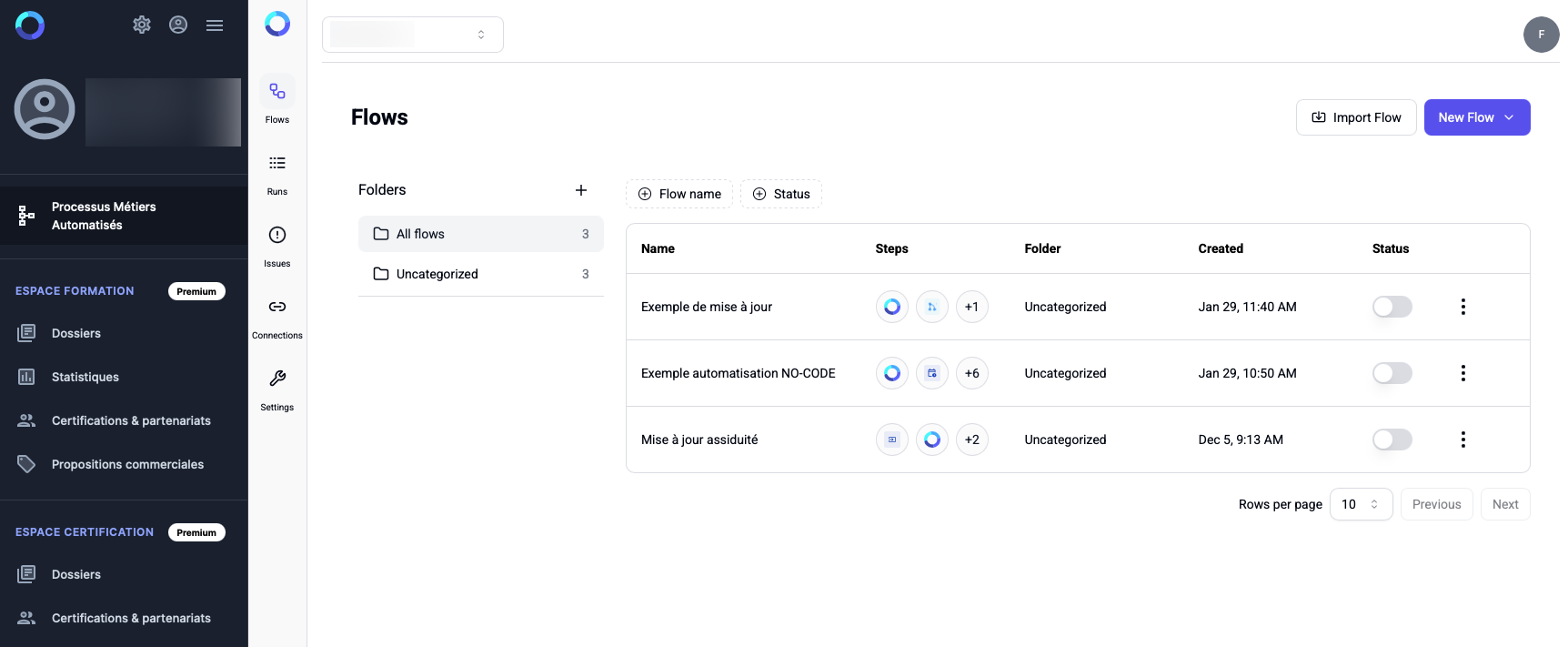Add a new folder with plus icon
This screenshot has width=1568, height=647.
click(x=581, y=190)
